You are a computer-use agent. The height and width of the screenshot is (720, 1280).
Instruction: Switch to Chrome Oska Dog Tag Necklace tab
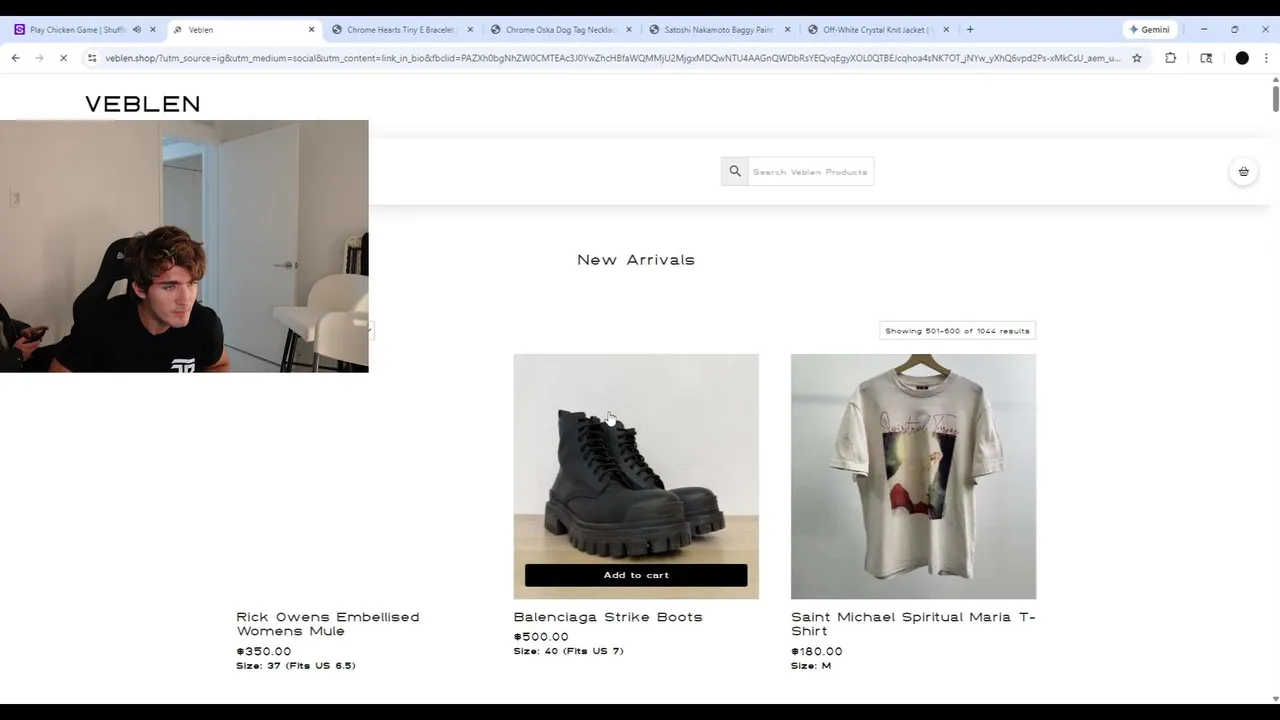point(560,30)
